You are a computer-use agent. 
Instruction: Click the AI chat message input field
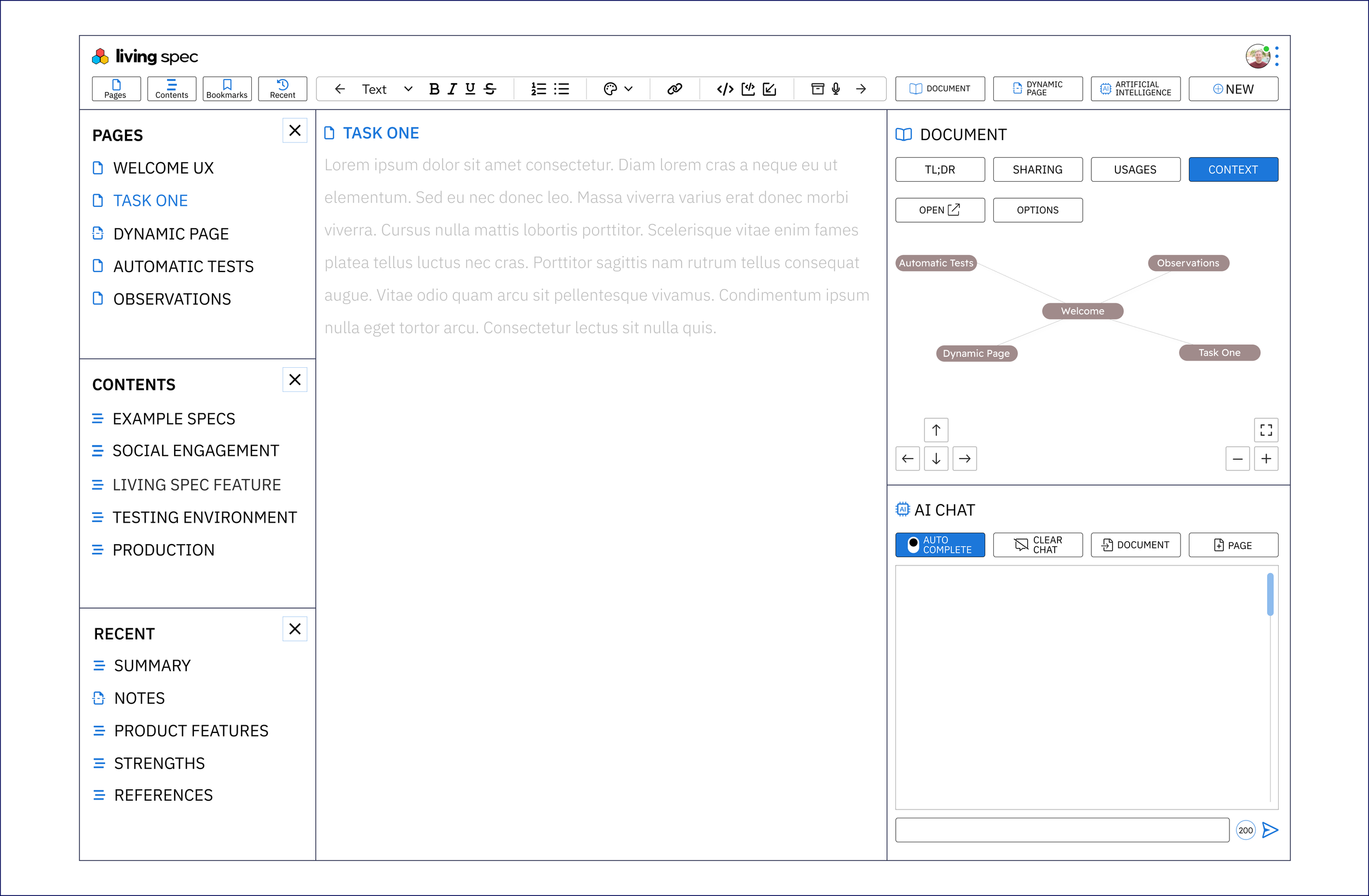click(1062, 830)
